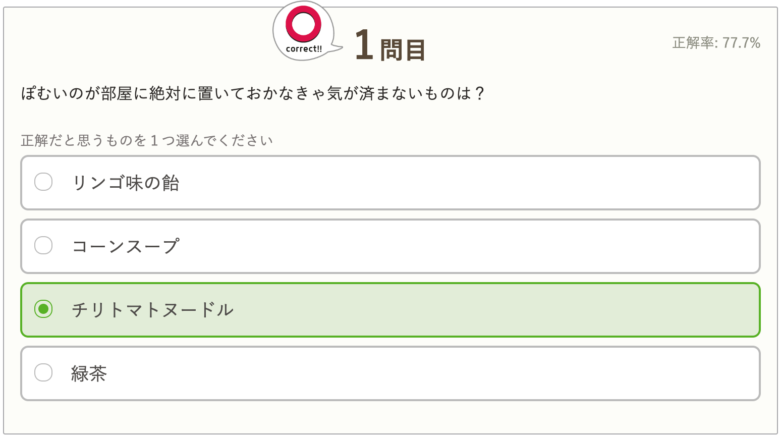This screenshot has height=436, width=780.
Task: Select the 緑茶 radio button
Action: point(43,372)
